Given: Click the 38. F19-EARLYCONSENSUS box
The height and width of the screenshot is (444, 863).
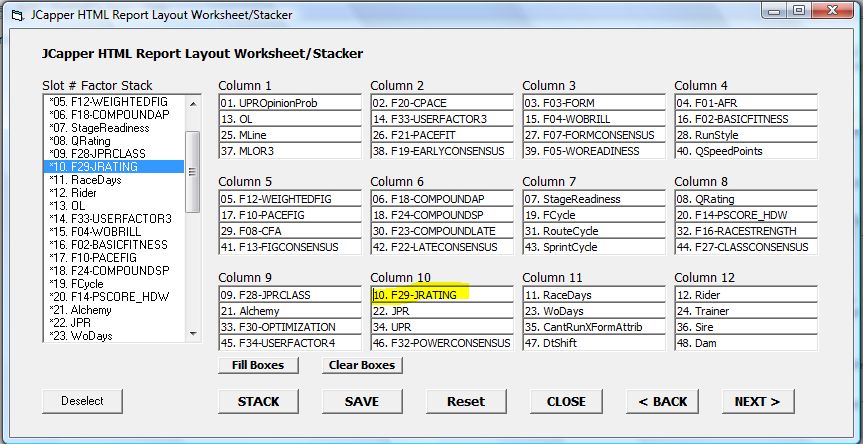Looking at the screenshot, I should point(441,151).
